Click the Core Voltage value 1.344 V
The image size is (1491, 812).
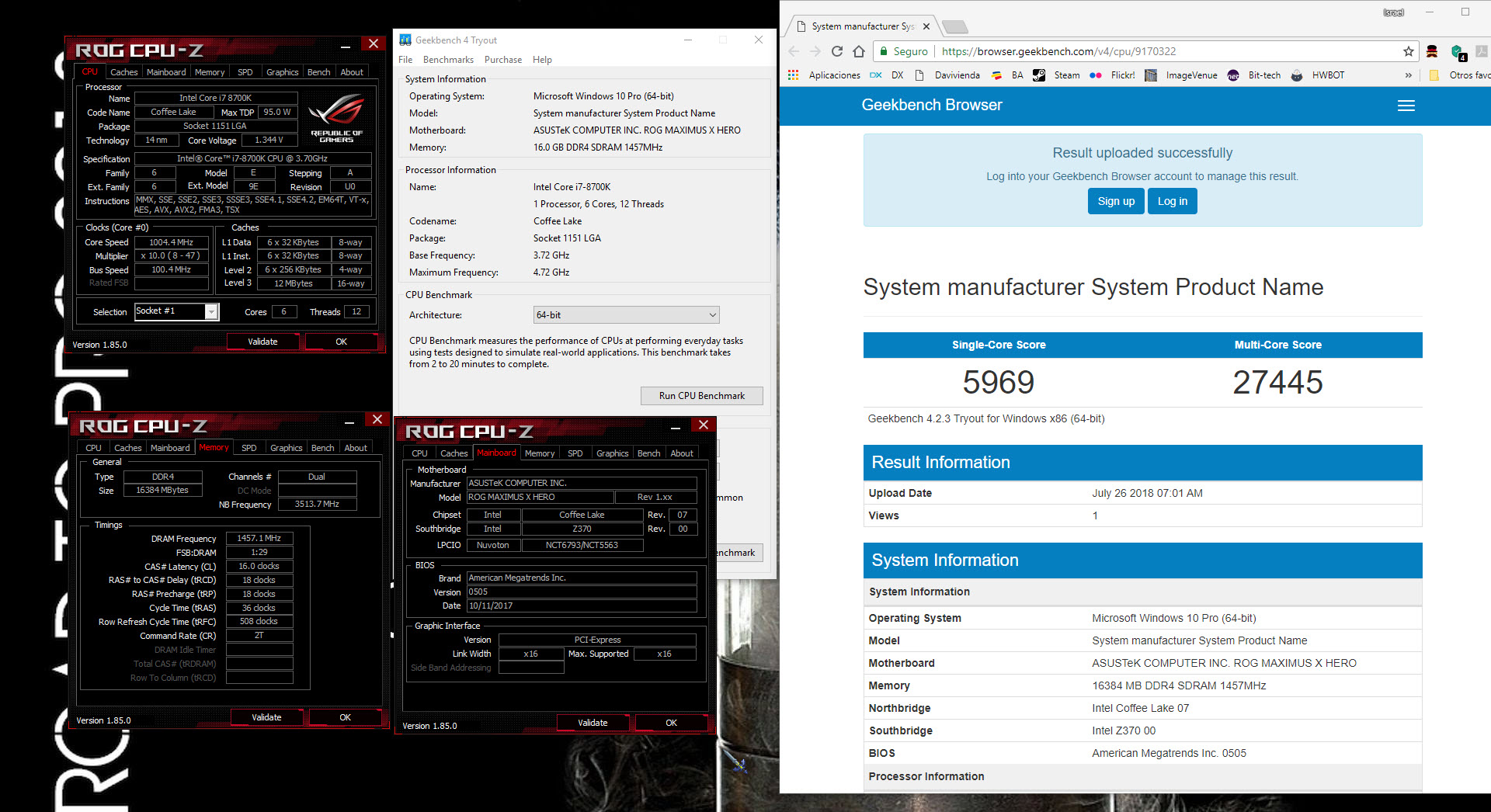[269, 140]
